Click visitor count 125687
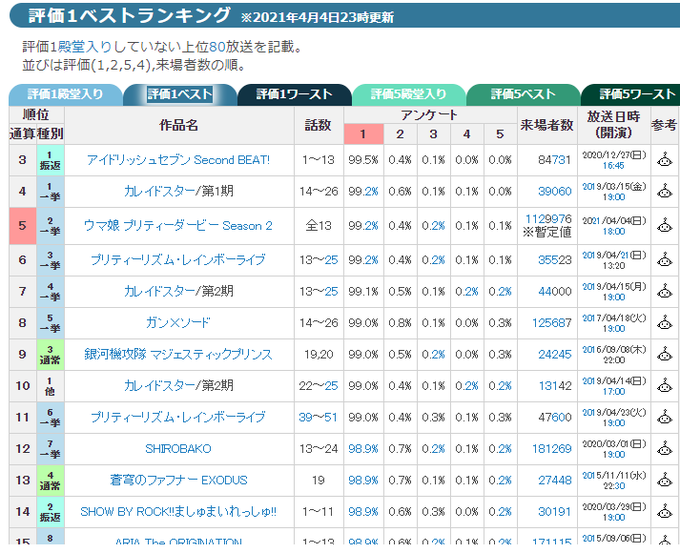680x553 pixels. point(552,323)
